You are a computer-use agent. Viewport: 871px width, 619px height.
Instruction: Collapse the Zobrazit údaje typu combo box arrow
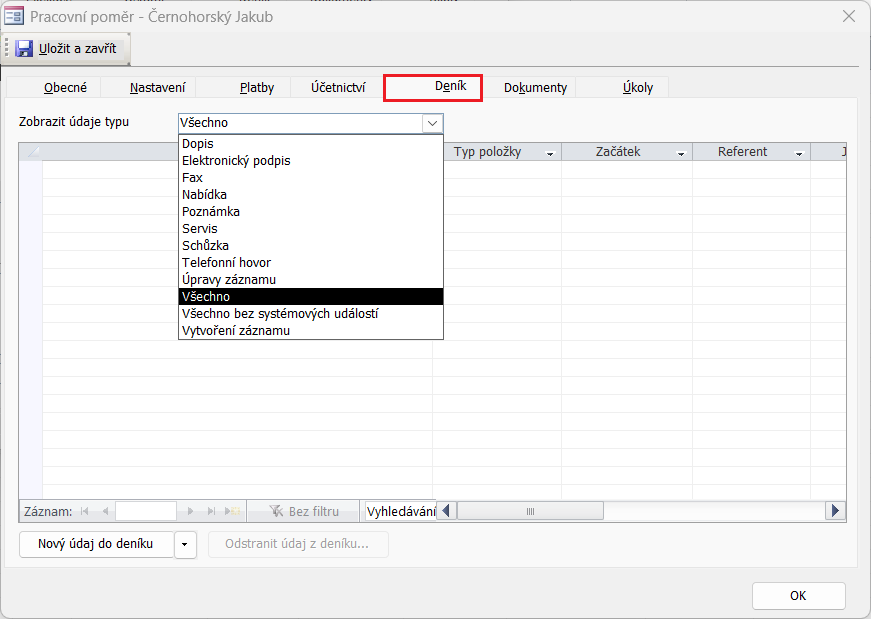(432, 123)
